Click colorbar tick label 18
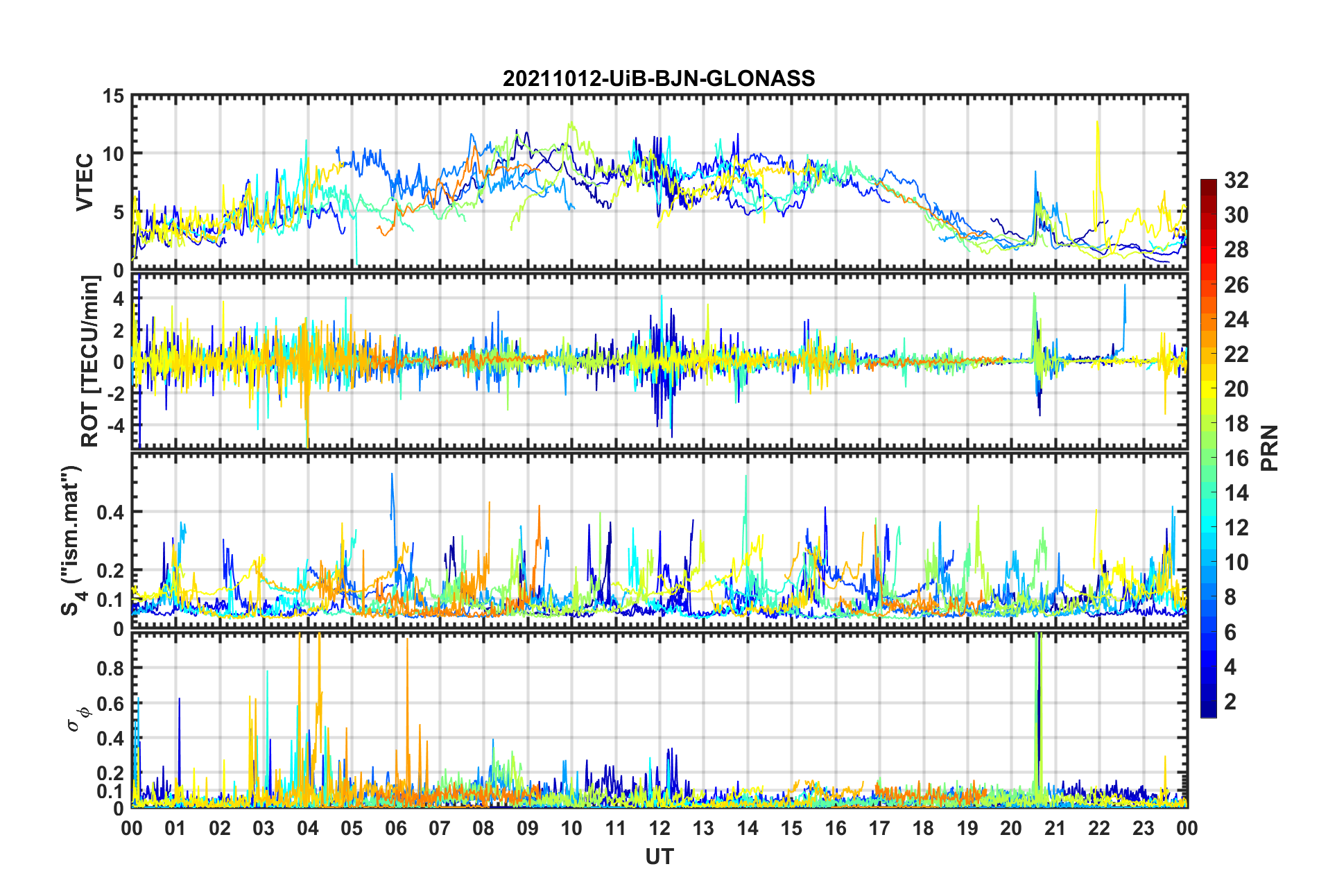This screenshot has width=1319, height=896. 1236,423
